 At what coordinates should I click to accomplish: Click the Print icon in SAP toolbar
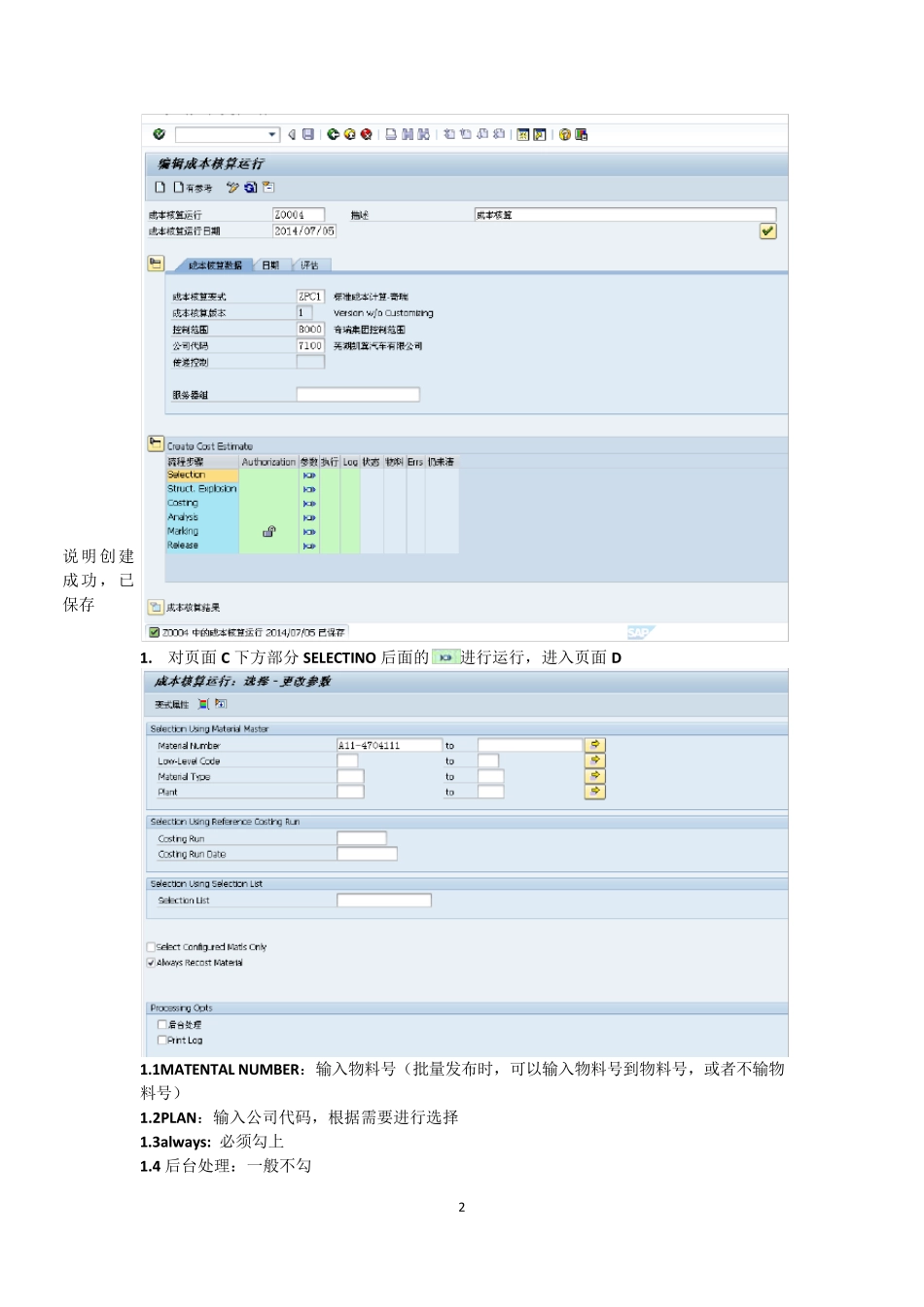click(391, 134)
